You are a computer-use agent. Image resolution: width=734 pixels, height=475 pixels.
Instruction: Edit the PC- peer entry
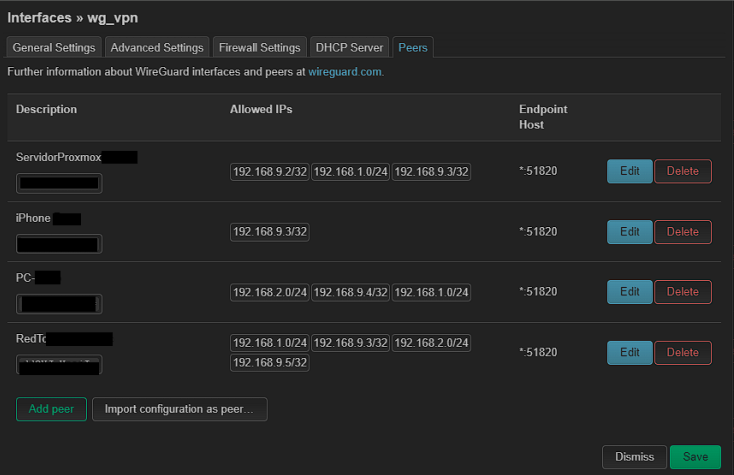(630, 292)
